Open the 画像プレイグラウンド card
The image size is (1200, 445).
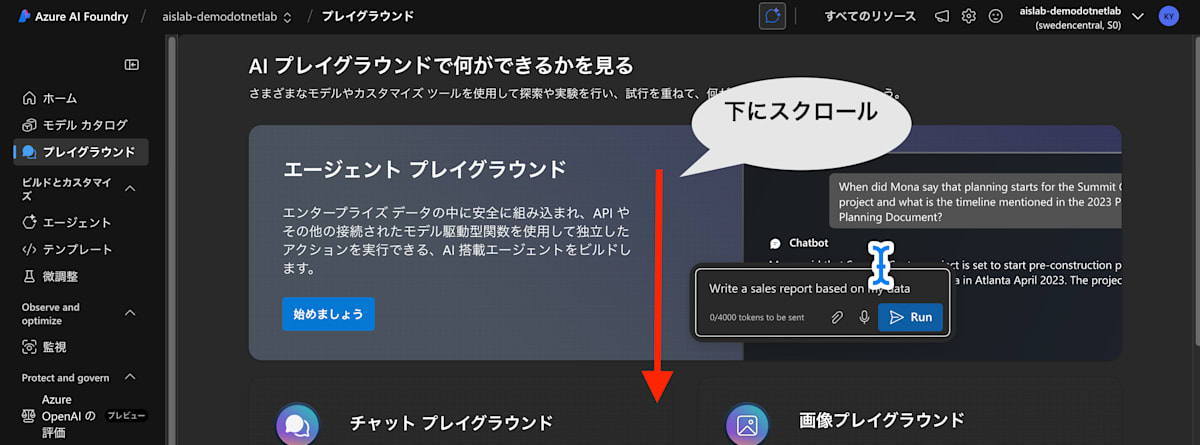click(x=910, y=412)
